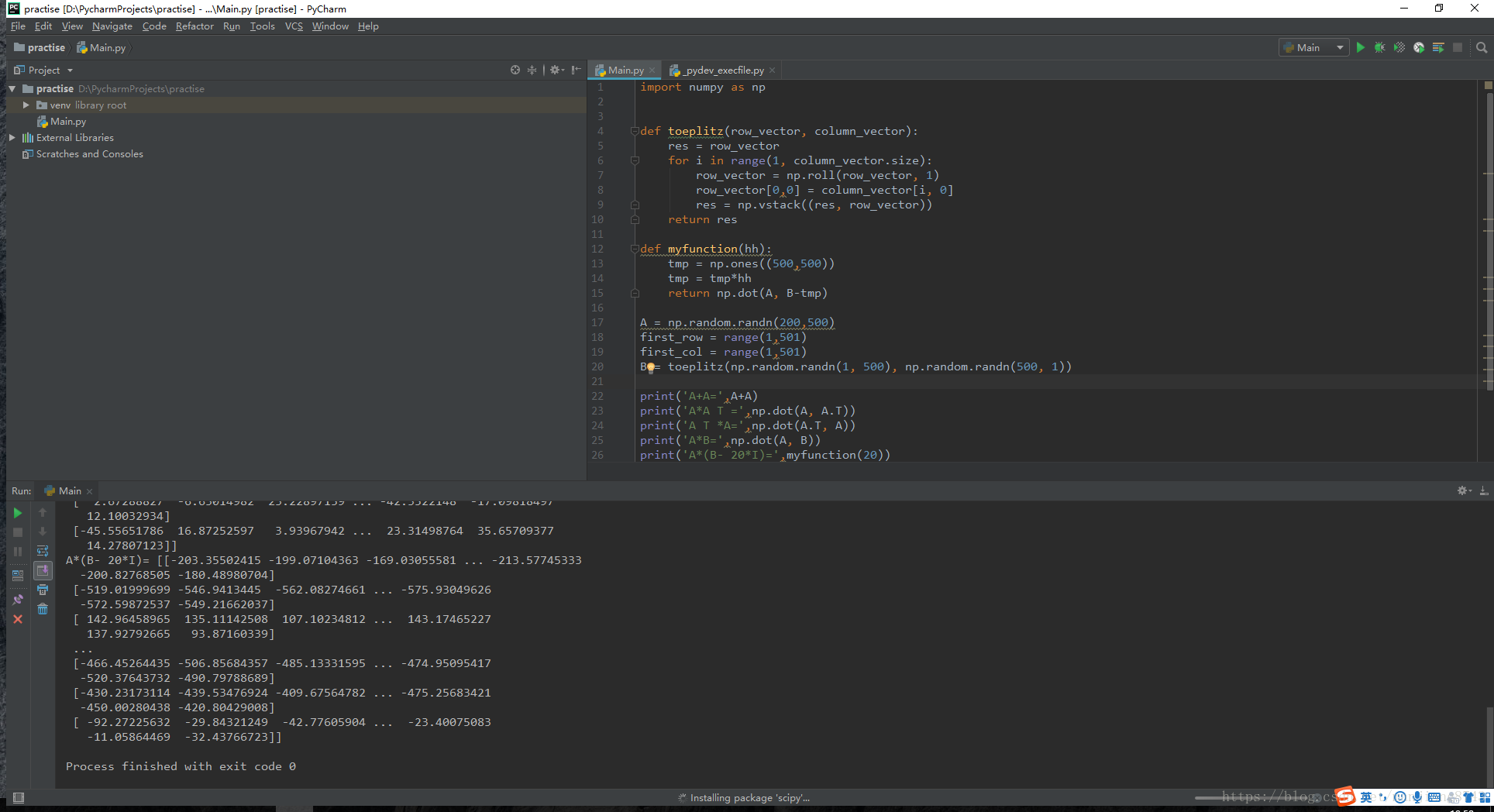Viewport: 1494px width, 812px height.
Task: Toggle scroll to end in Run console
Action: coord(43,571)
